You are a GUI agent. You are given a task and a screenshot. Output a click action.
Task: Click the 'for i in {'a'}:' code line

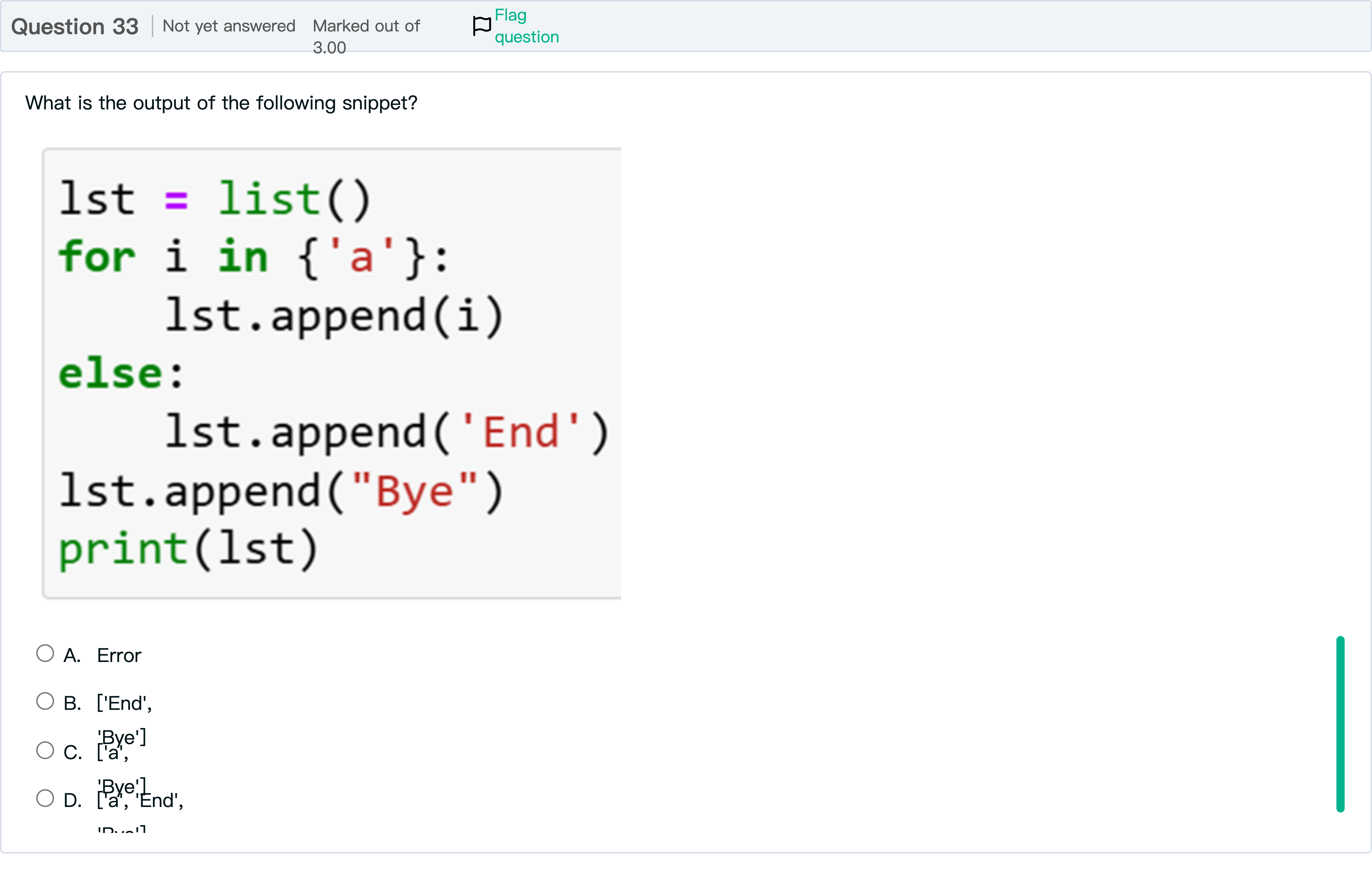coord(253,257)
